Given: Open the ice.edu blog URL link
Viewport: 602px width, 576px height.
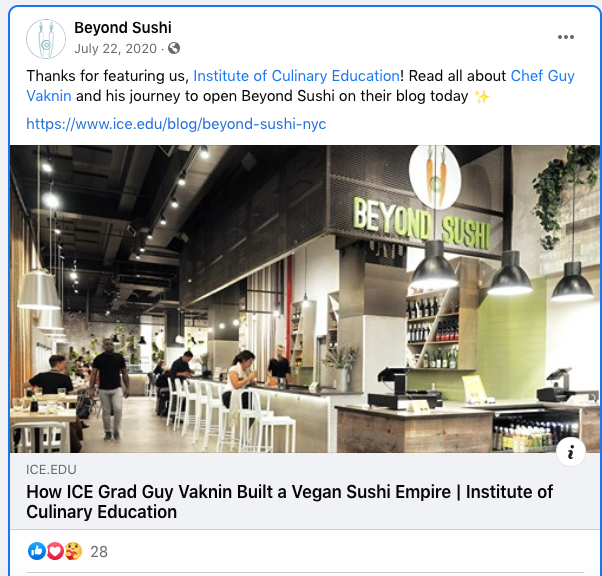Looking at the screenshot, I should (x=176, y=124).
